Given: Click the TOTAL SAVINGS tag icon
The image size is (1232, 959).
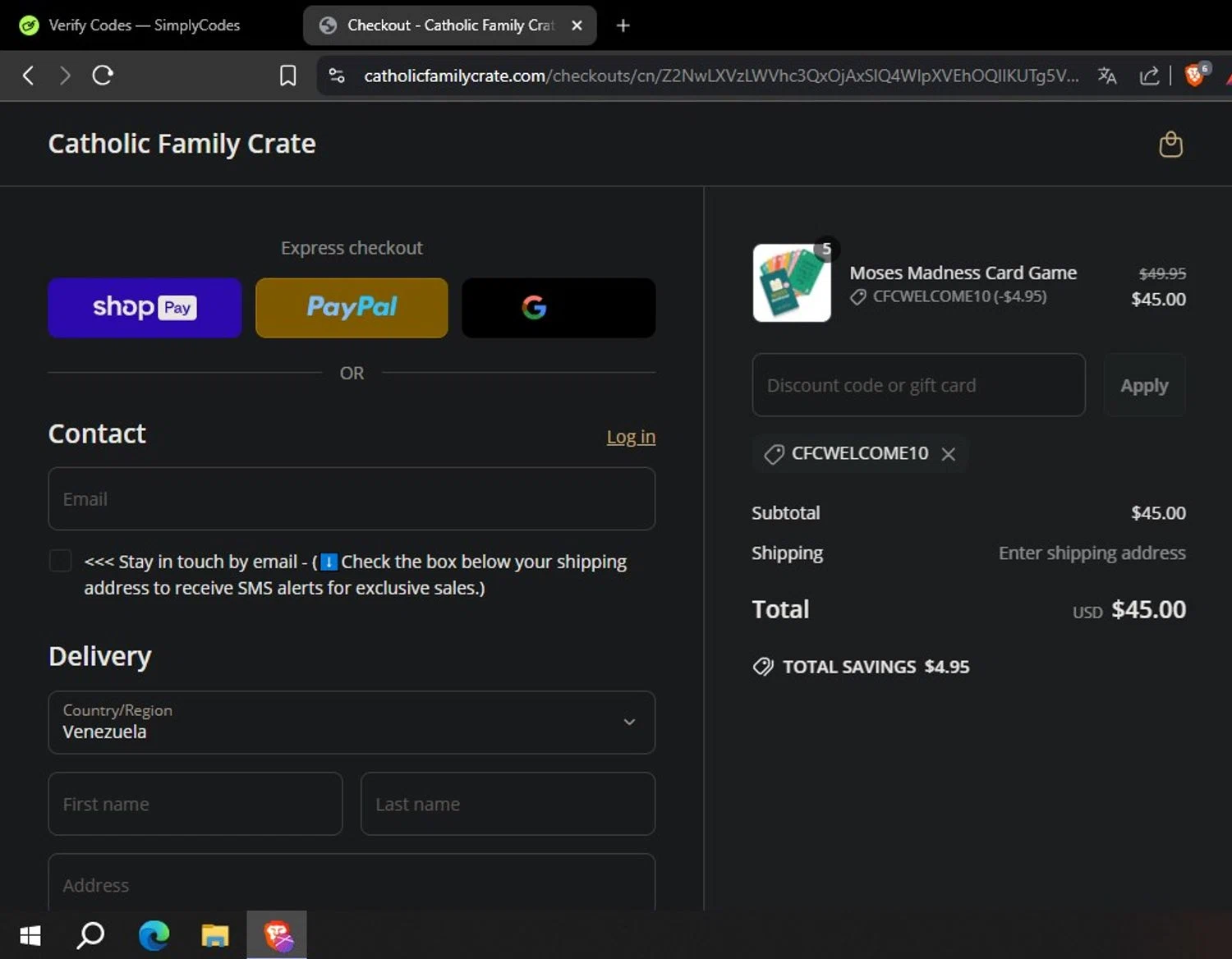Looking at the screenshot, I should tap(763, 667).
